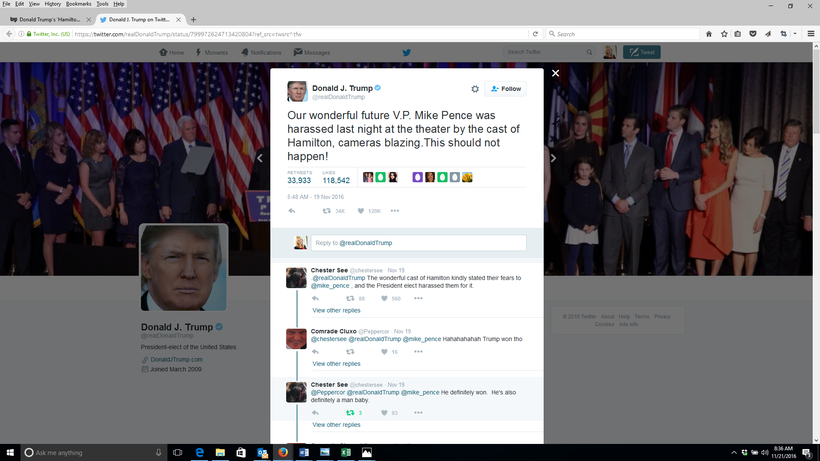
Task: Open Moments in the Twitter nav bar
Action: coord(212,52)
